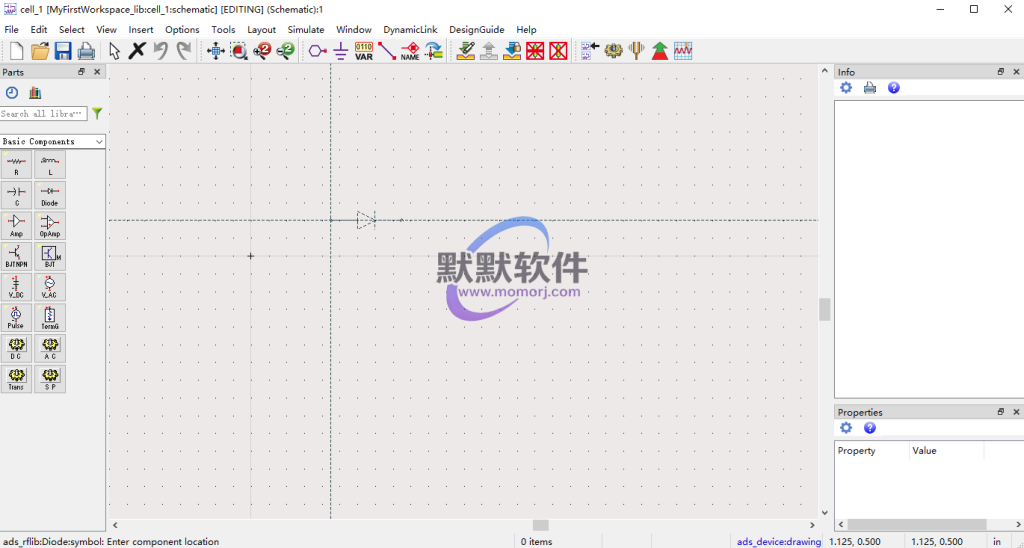The image size is (1024, 548).
Task: Select the V_DC source component
Action: [16, 287]
